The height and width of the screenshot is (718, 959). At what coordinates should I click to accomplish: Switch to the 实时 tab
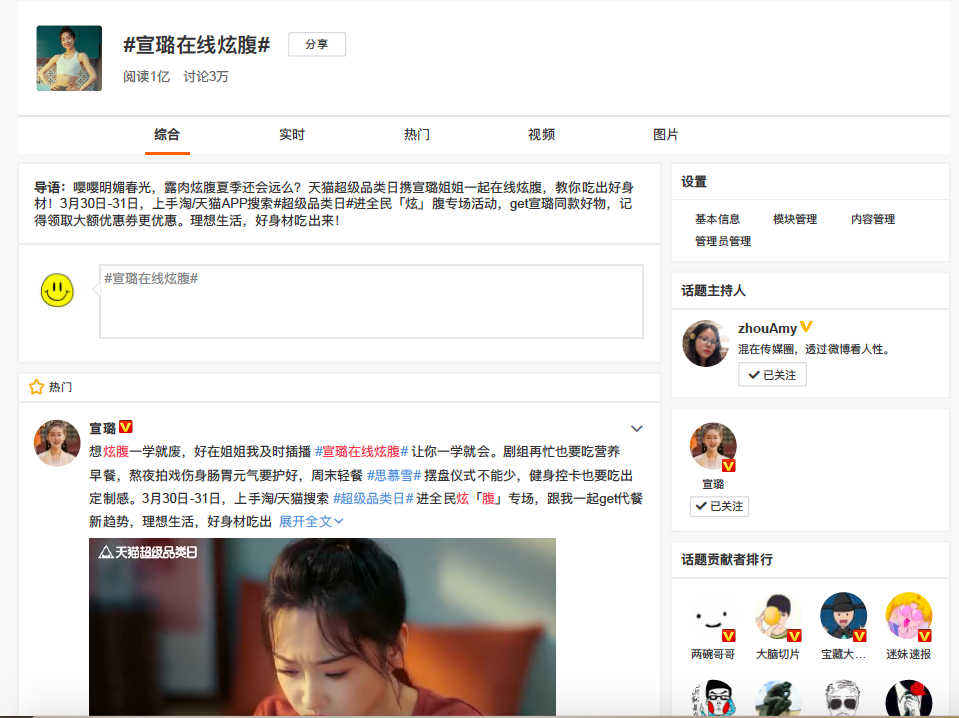tap(292, 135)
